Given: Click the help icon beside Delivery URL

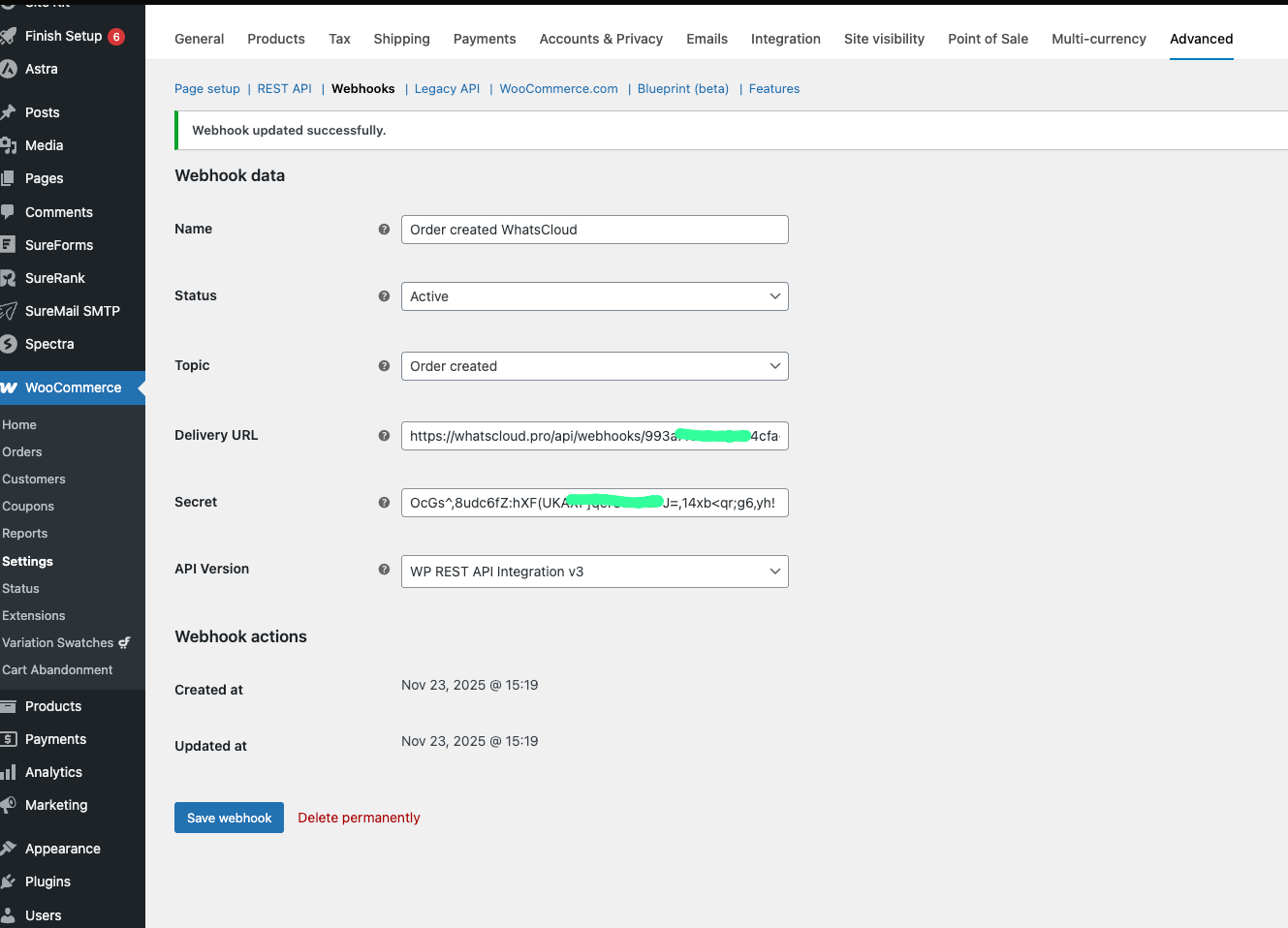Looking at the screenshot, I should click(x=384, y=436).
